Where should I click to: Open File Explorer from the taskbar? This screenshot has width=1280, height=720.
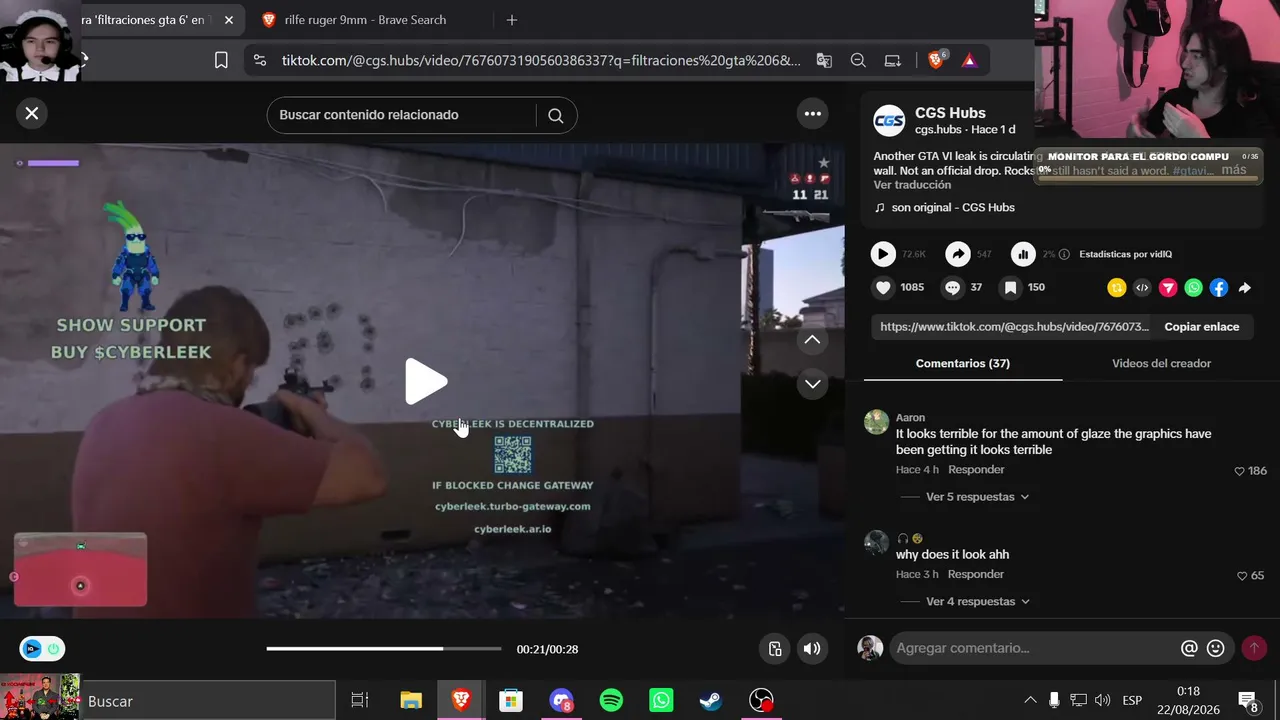click(411, 701)
